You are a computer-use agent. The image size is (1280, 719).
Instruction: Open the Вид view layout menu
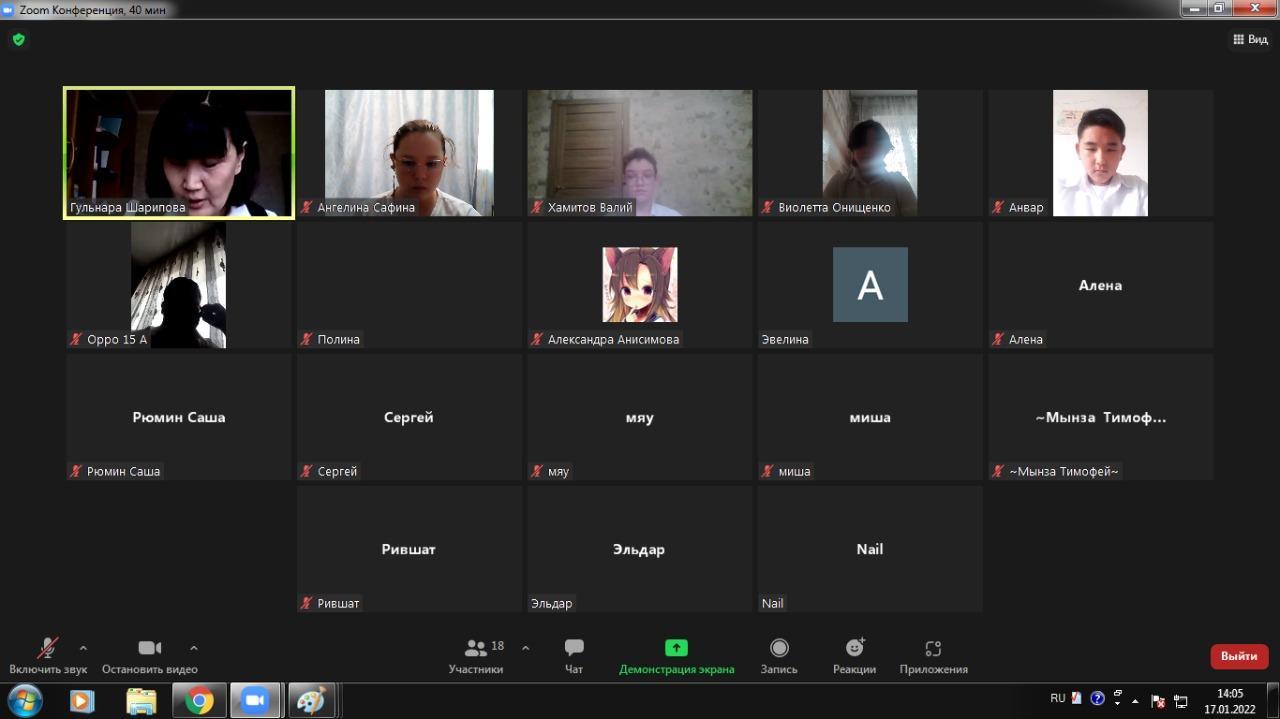(x=1250, y=40)
